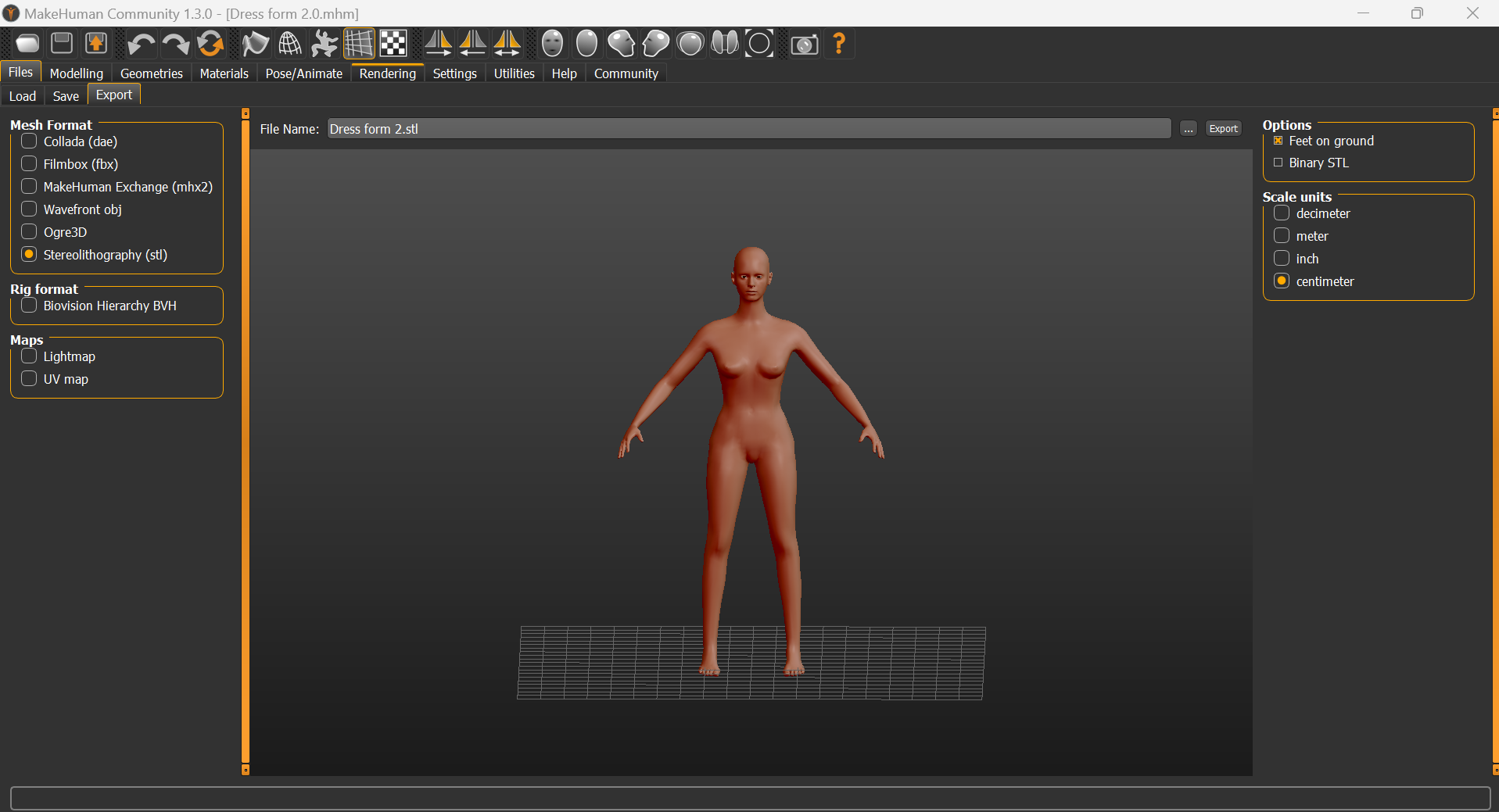Enable Biovision Hierarchy BVH rig format
The height and width of the screenshot is (812, 1499).
(99, 306)
